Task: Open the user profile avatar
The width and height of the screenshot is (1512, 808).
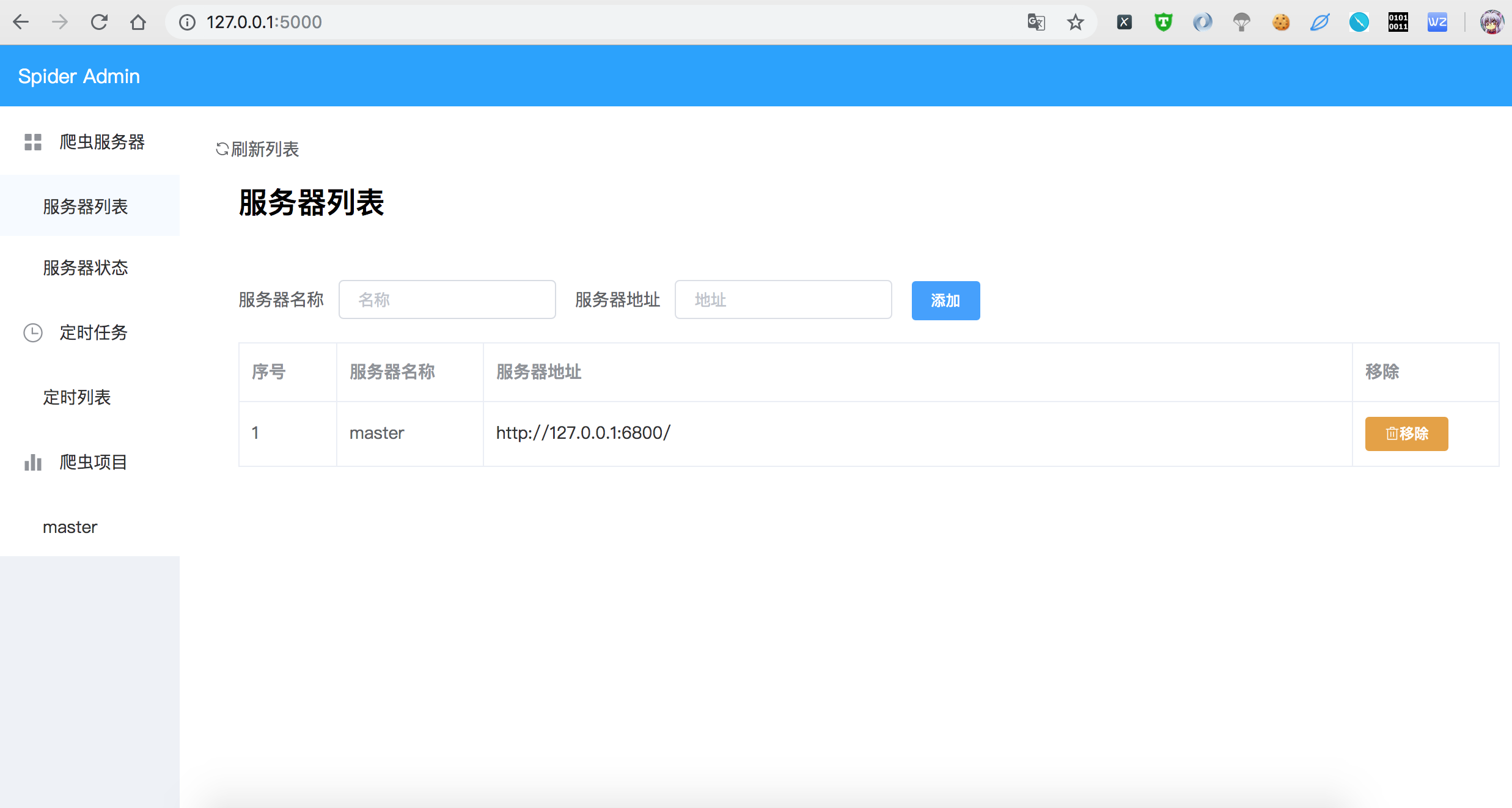Action: tap(1491, 23)
